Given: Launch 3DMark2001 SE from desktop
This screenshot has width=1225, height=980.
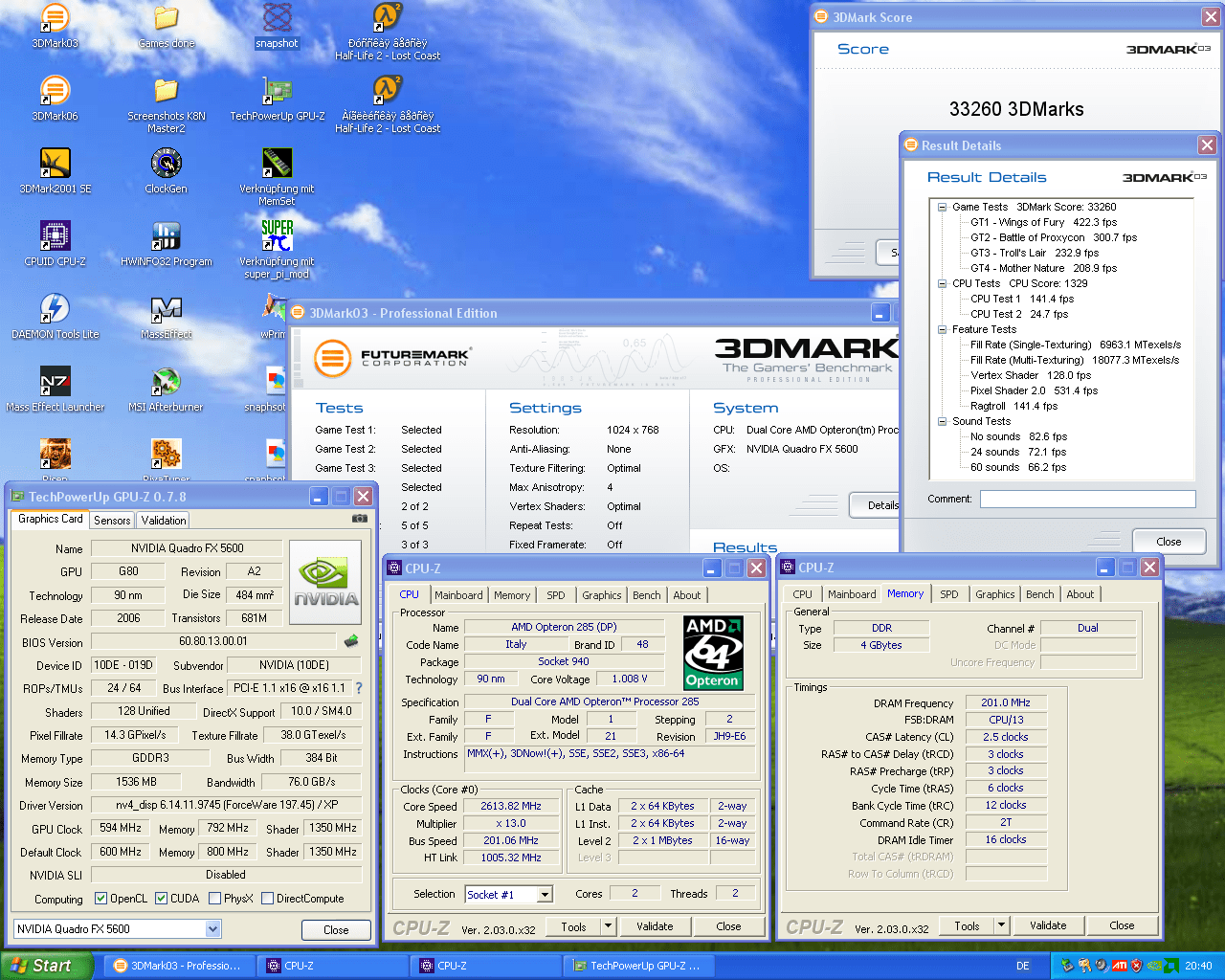Looking at the screenshot, I should (55, 170).
